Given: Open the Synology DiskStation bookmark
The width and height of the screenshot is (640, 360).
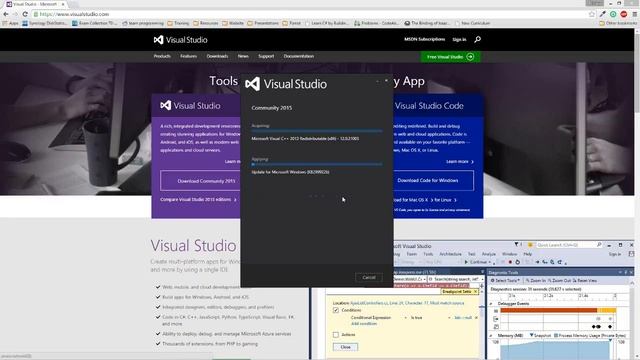Looking at the screenshot, I should (45, 23).
